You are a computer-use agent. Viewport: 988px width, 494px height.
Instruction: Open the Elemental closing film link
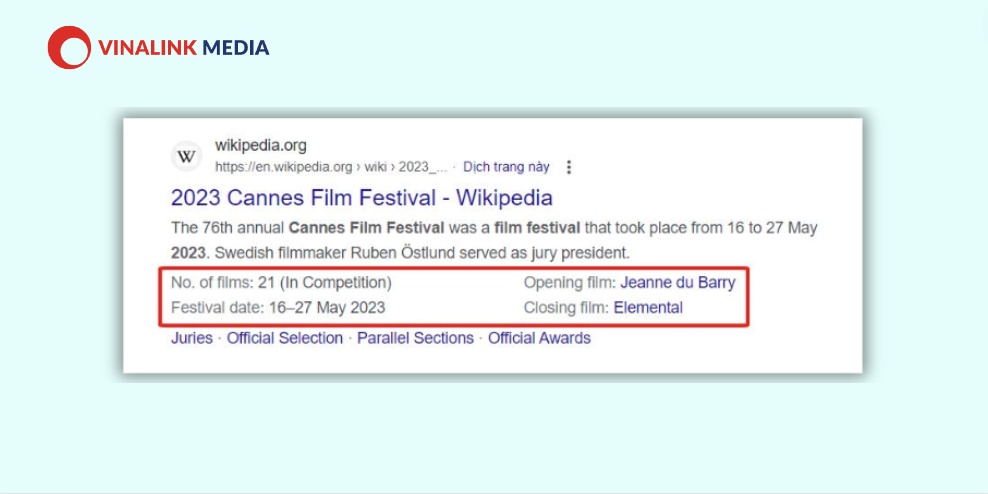[648, 307]
